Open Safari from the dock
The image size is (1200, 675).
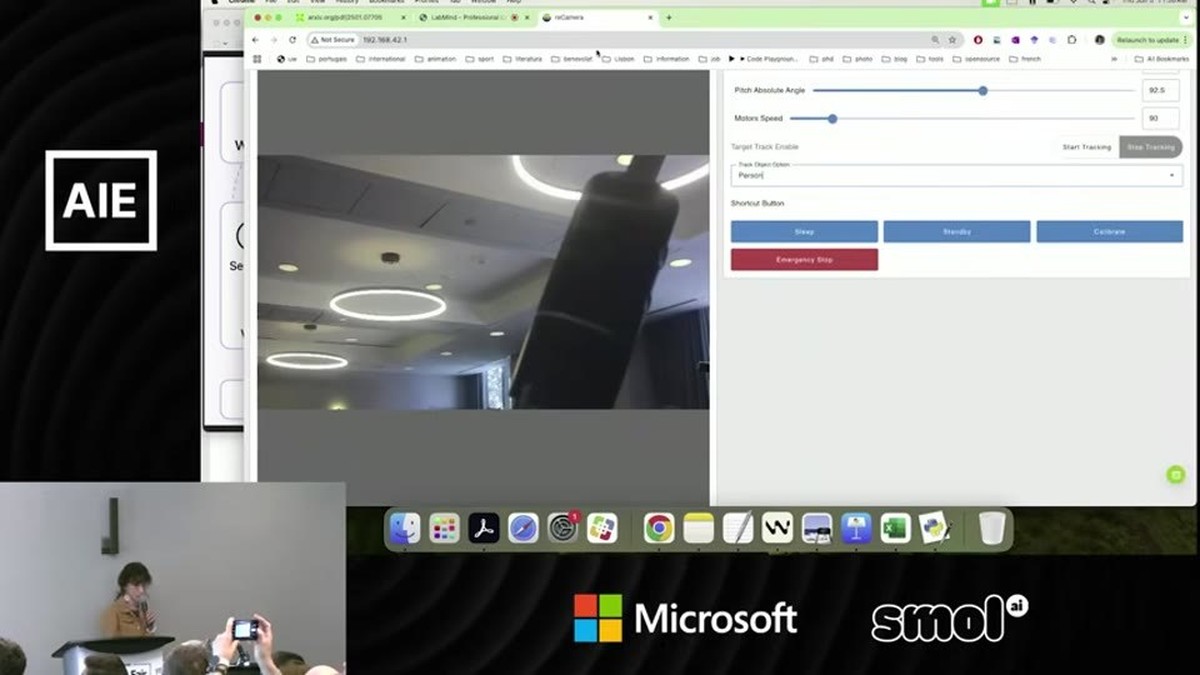point(523,528)
